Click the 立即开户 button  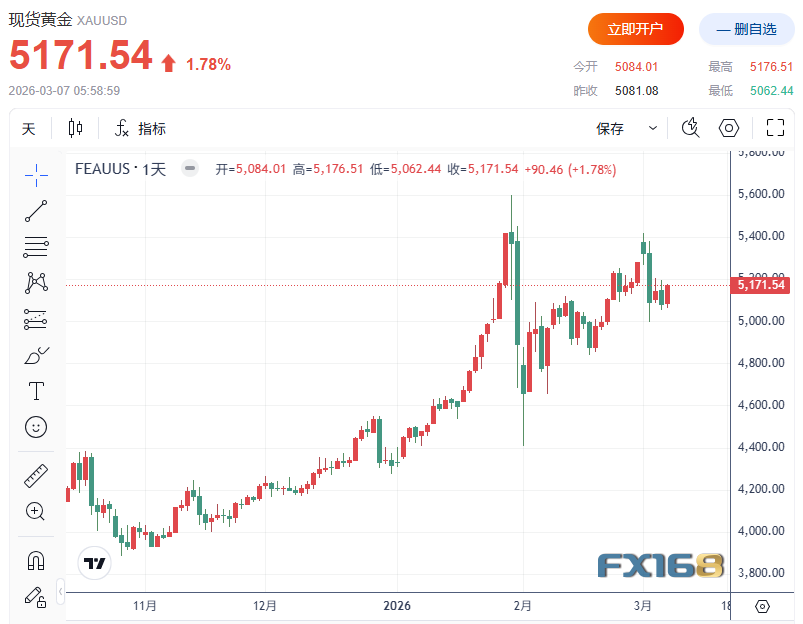pyautogui.click(x=635, y=29)
